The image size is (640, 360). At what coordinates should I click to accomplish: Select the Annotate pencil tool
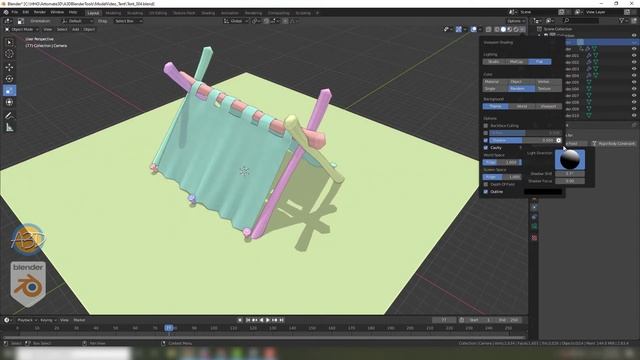(9, 116)
